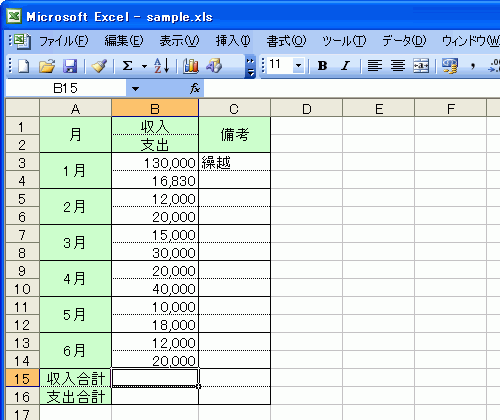Select the 1月 merged cell
Image resolution: width=500 pixels, height=420 pixels.
(x=76, y=171)
